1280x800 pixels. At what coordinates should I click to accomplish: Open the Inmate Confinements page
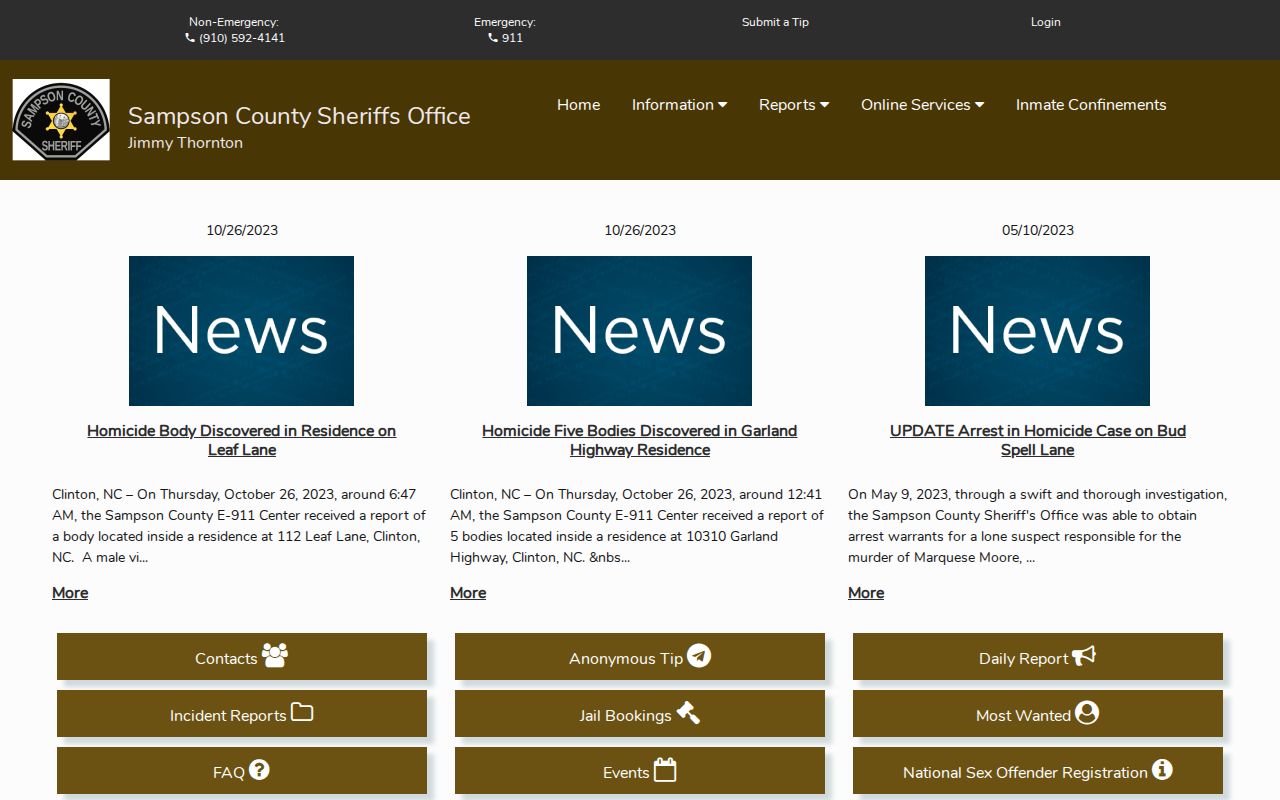pyautogui.click(x=1091, y=105)
